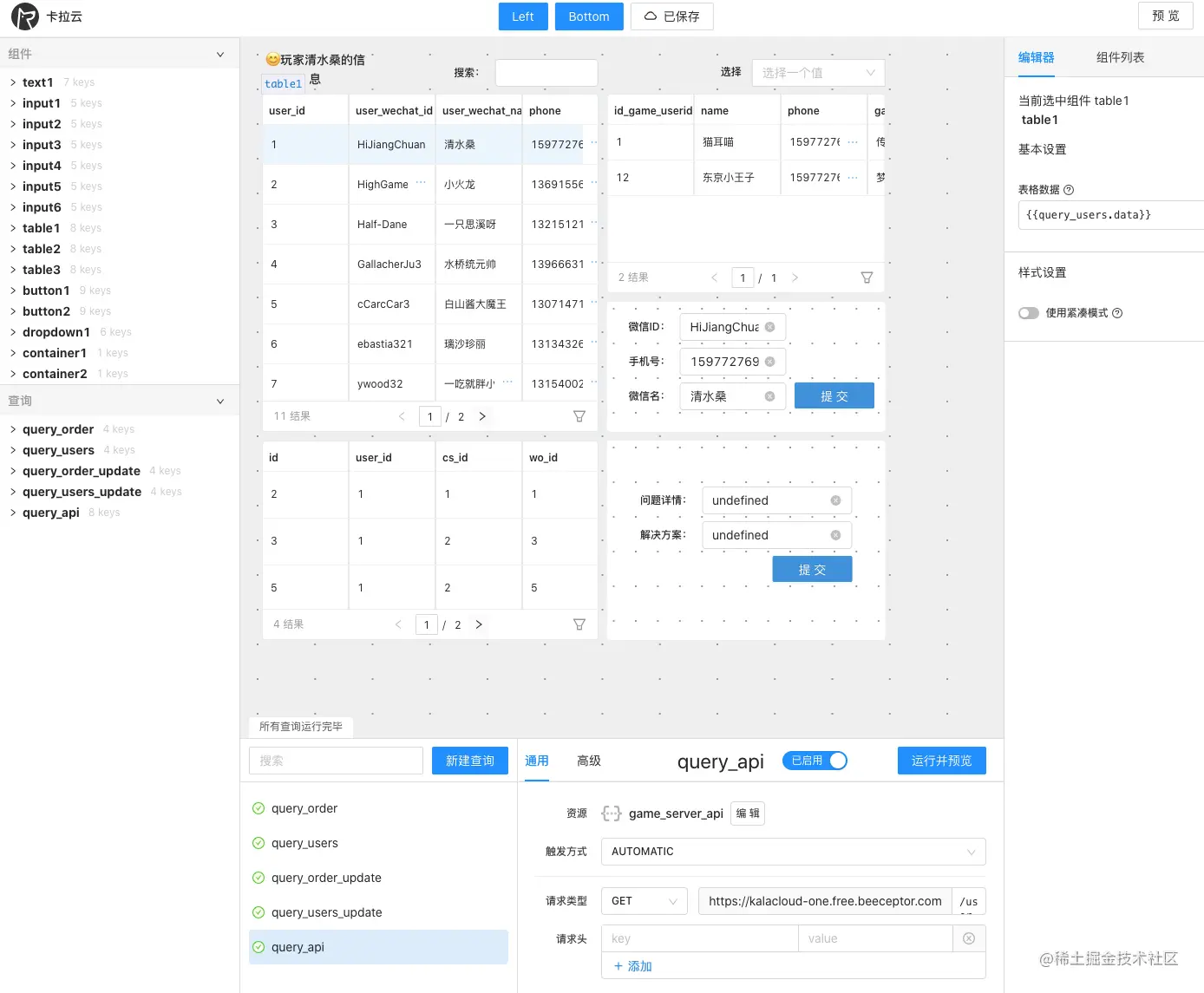Click the Kalacloud logo icon

click(25, 16)
